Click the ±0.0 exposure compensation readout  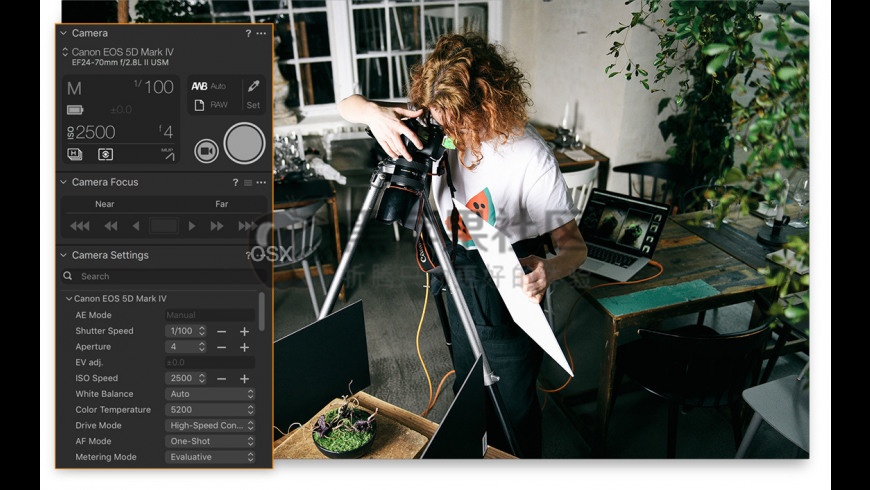(120, 110)
